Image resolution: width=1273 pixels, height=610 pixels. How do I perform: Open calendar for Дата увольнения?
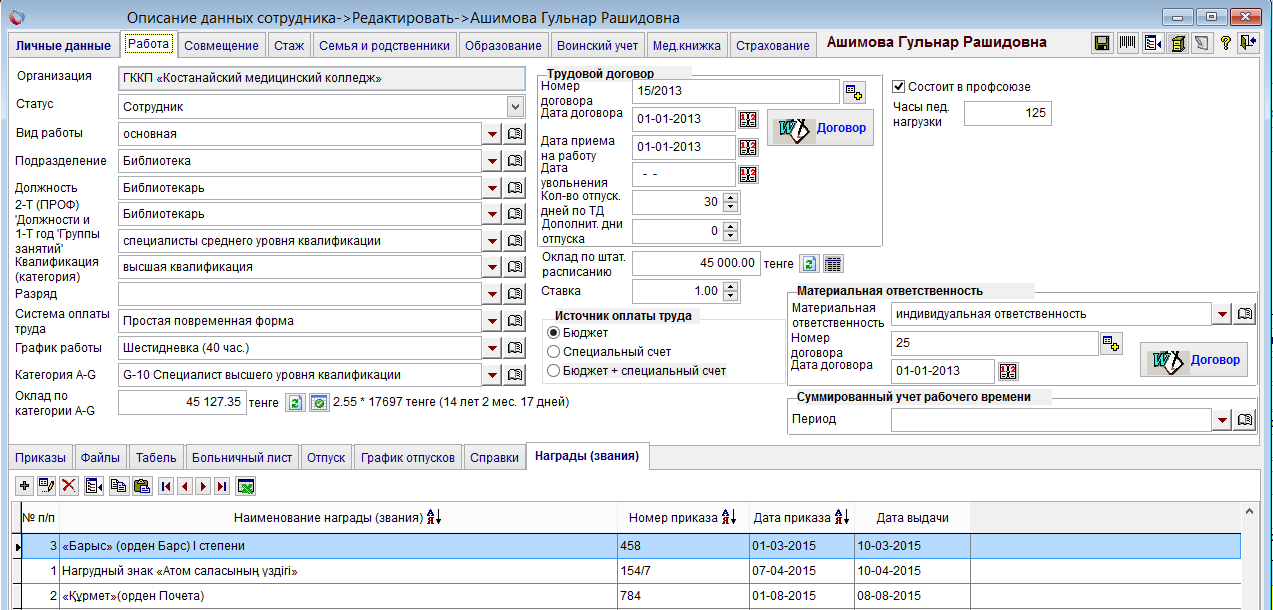[x=749, y=174]
